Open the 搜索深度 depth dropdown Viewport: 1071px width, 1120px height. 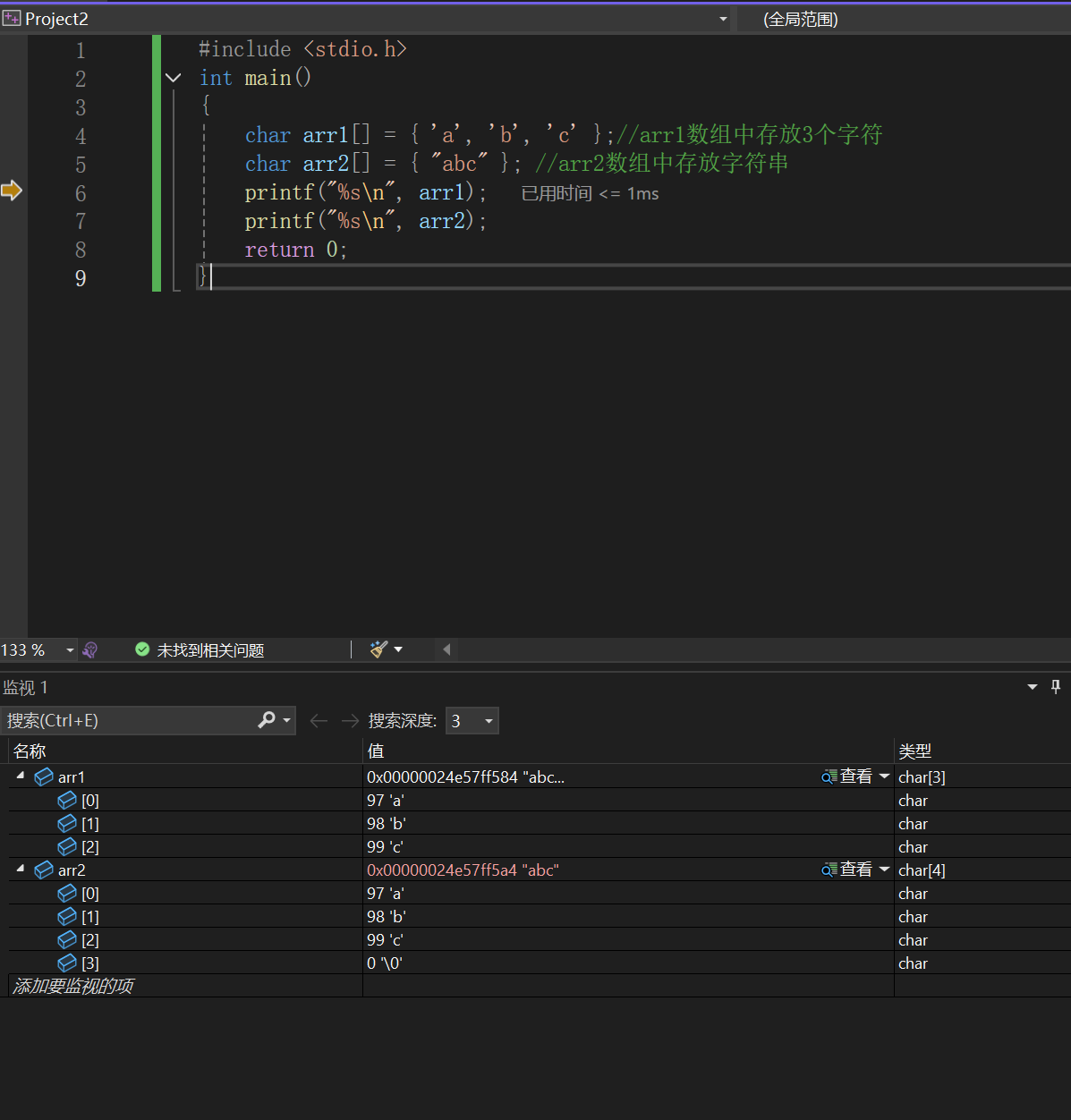[x=472, y=720]
